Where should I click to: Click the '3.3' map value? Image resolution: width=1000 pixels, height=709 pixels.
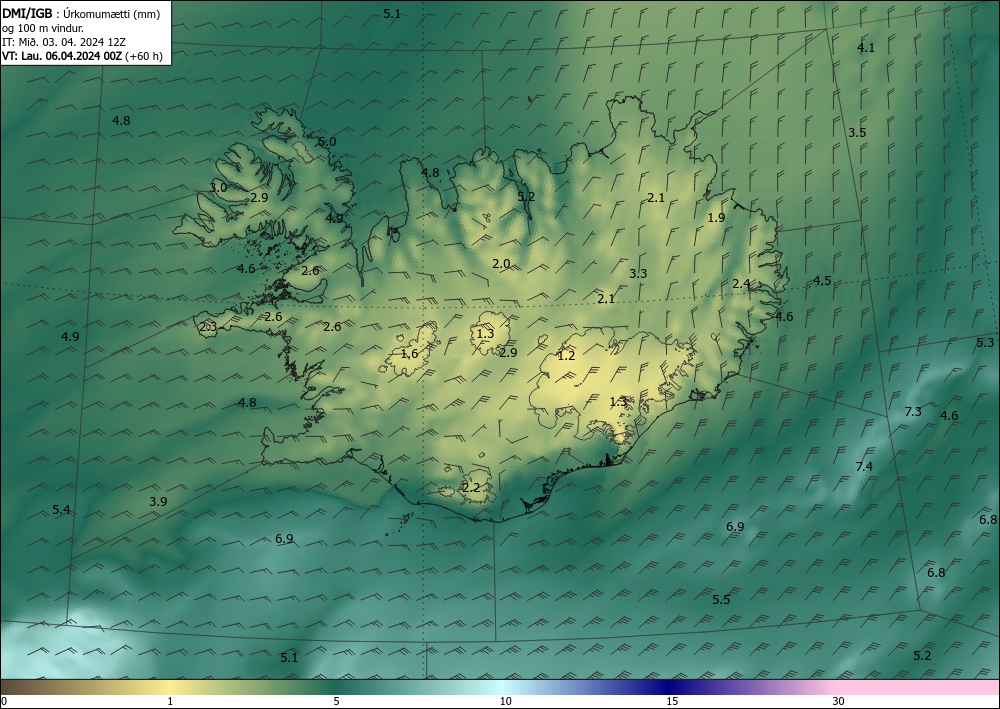point(638,274)
